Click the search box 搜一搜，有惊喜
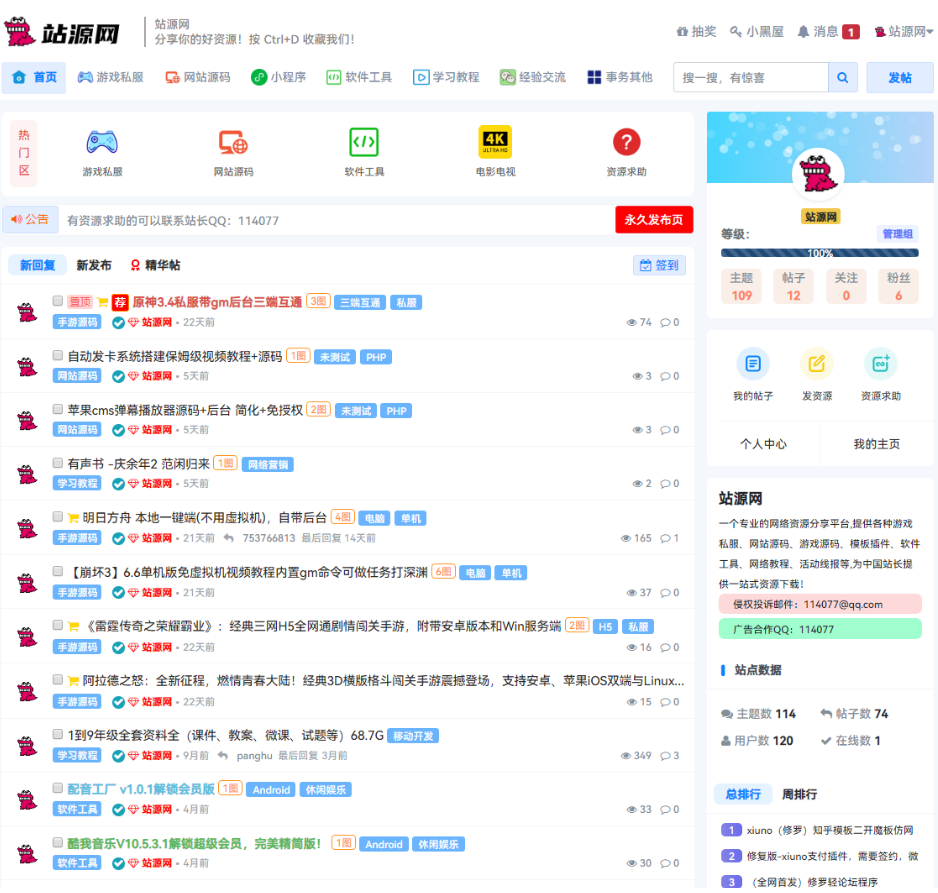 pos(751,77)
